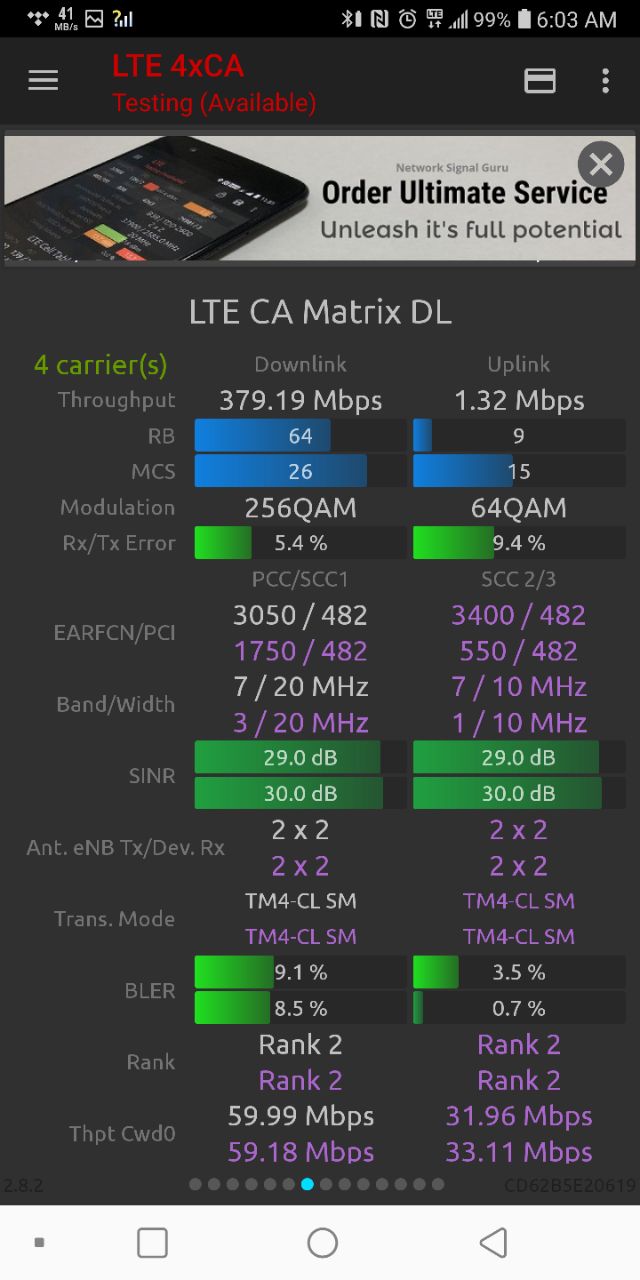The width and height of the screenshot is (640, 1280).
Task: Tap the downlink RB bar showing 64
Action: point(300,436)
